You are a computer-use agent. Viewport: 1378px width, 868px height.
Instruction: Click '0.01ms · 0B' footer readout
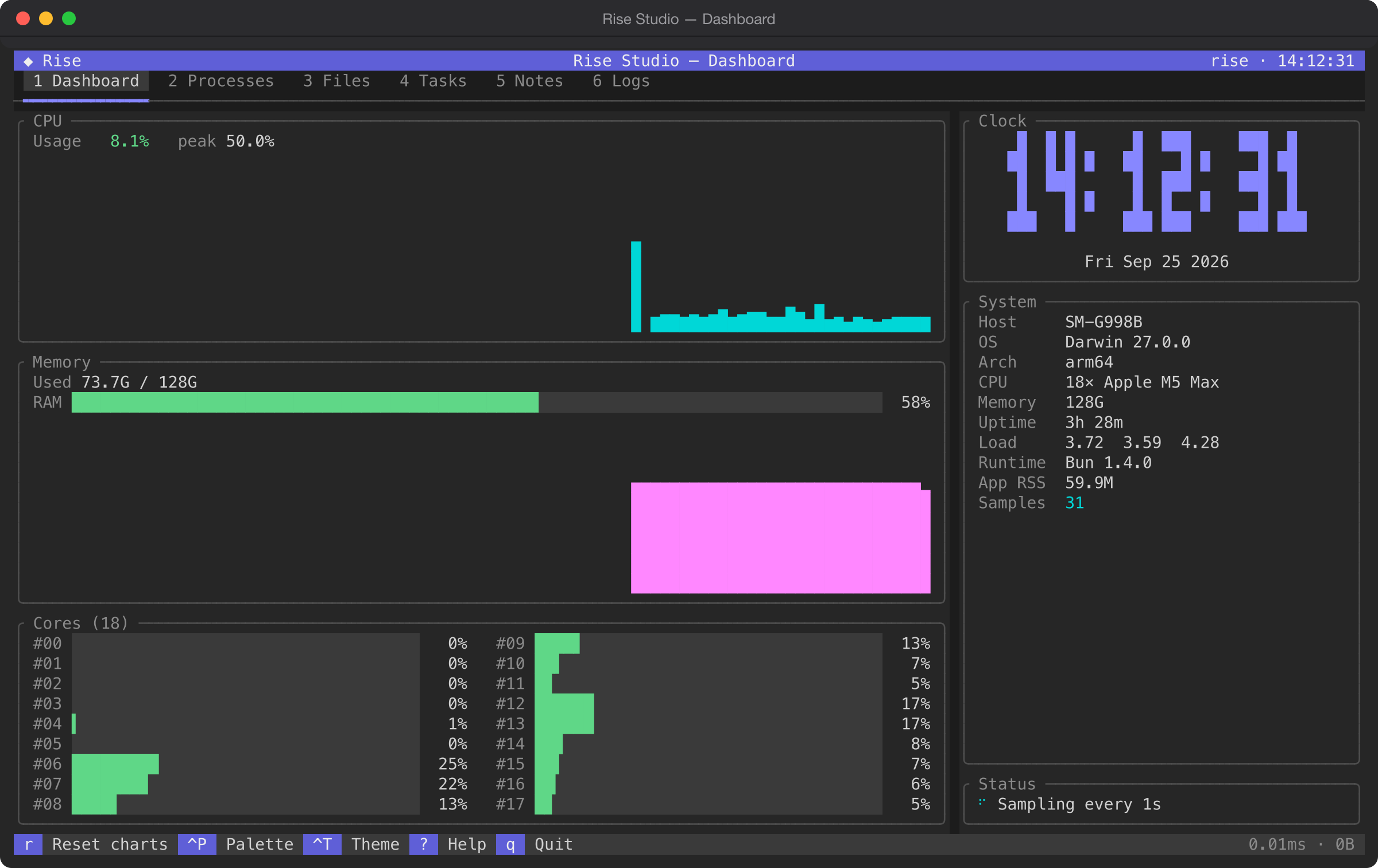tap(1301, 844)
